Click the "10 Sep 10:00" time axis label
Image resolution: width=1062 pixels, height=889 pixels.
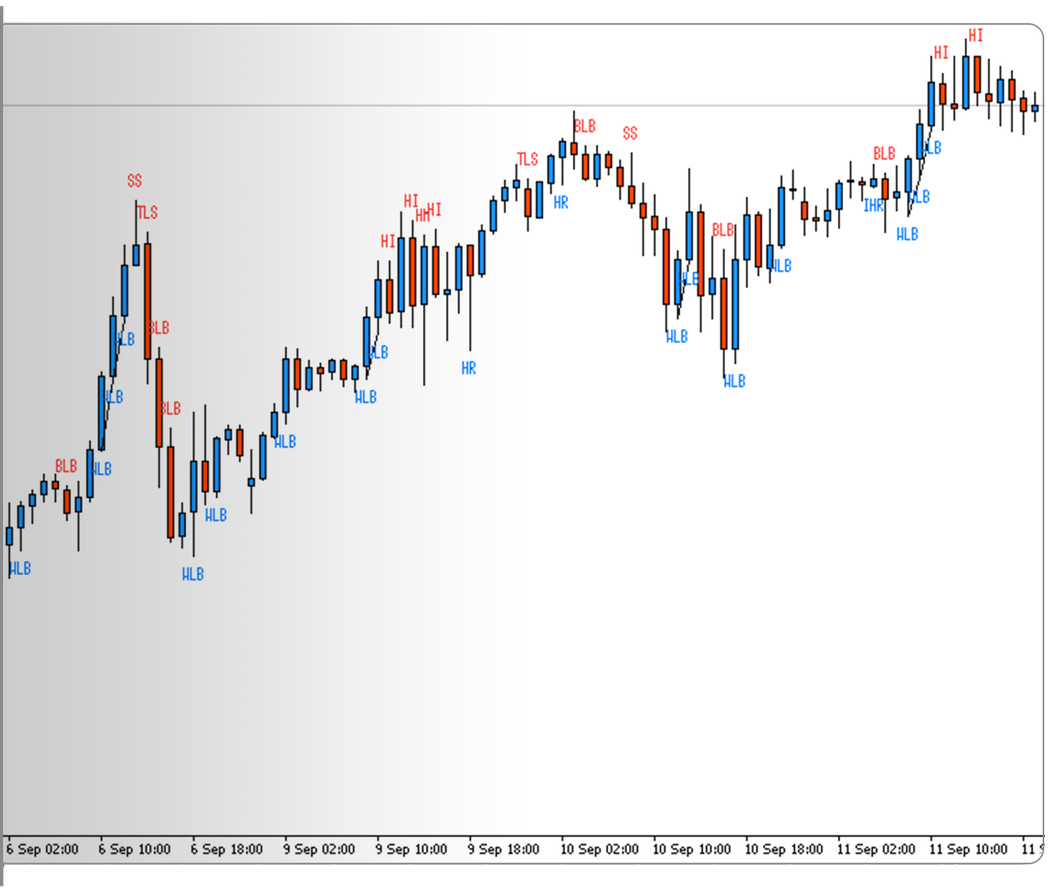[692, 849]
